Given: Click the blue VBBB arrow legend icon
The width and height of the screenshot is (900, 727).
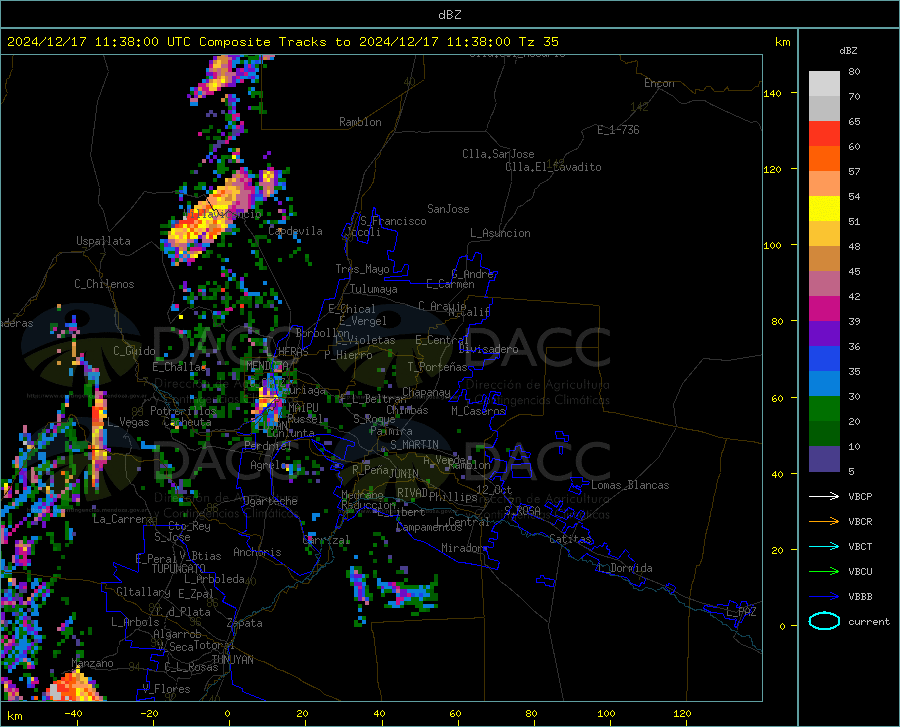Looking at the screenshot, I should click(824, 596).
